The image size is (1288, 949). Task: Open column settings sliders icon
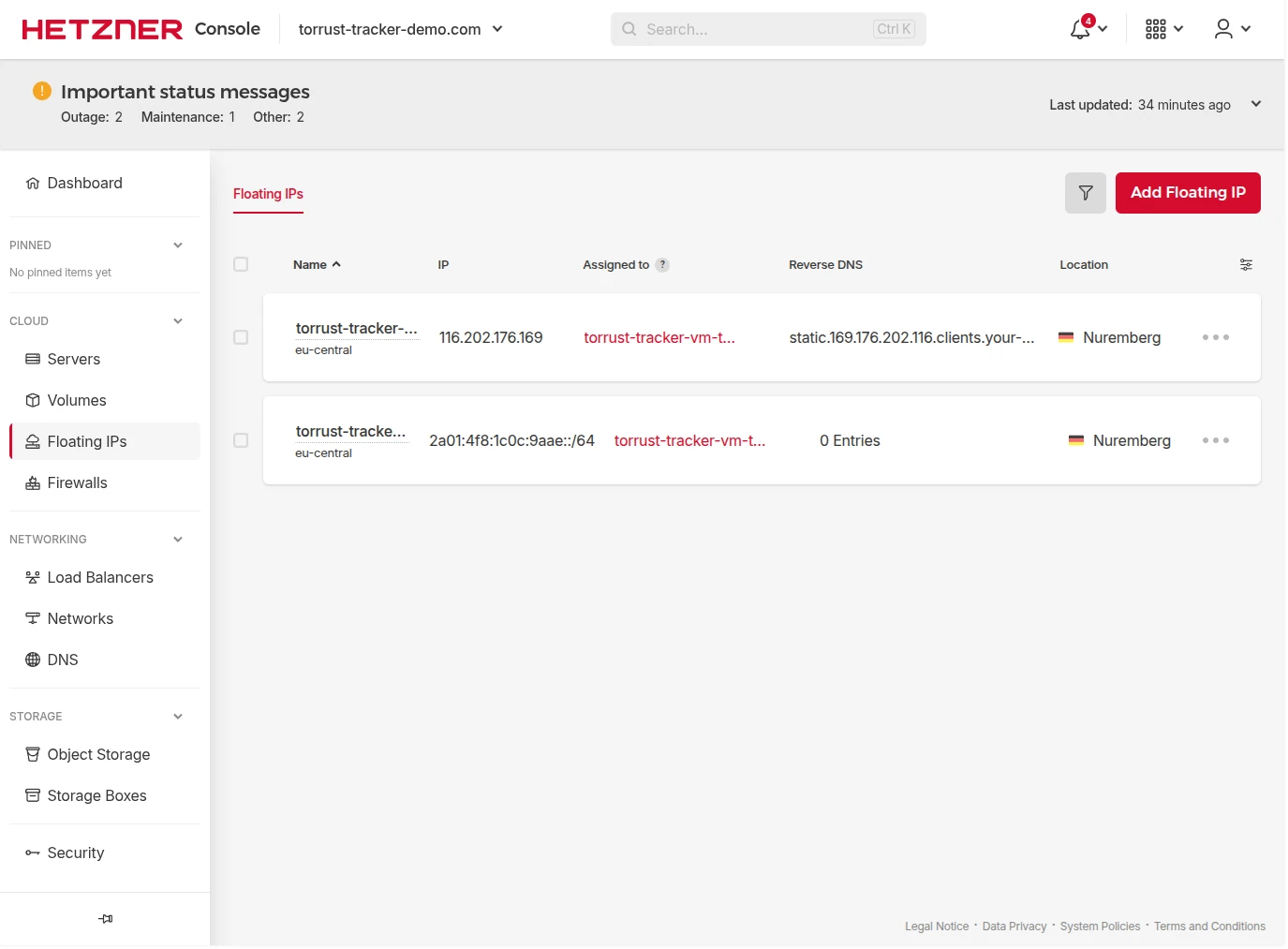[1246, 265]
